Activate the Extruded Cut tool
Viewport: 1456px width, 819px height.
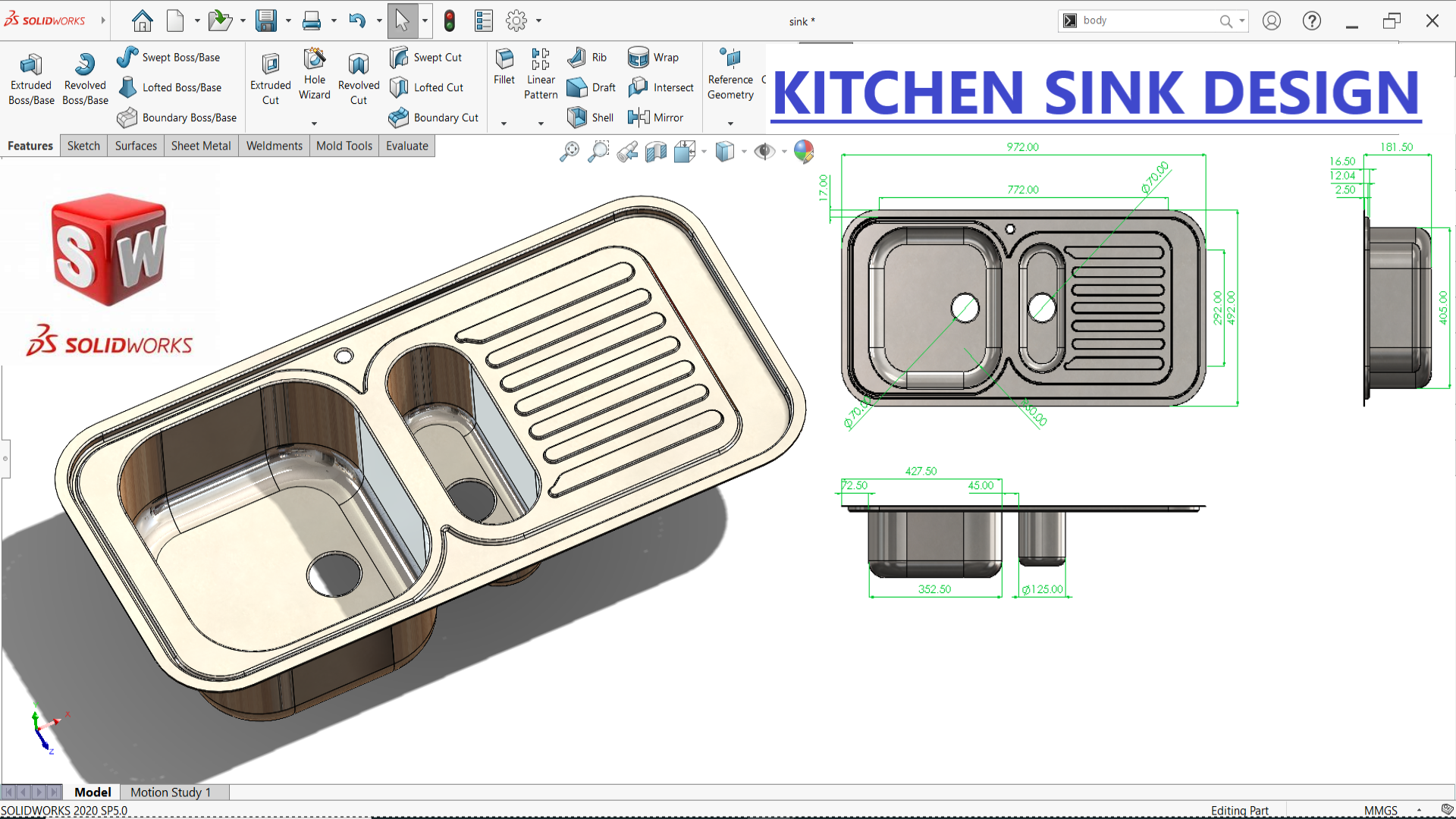(271, 79)
